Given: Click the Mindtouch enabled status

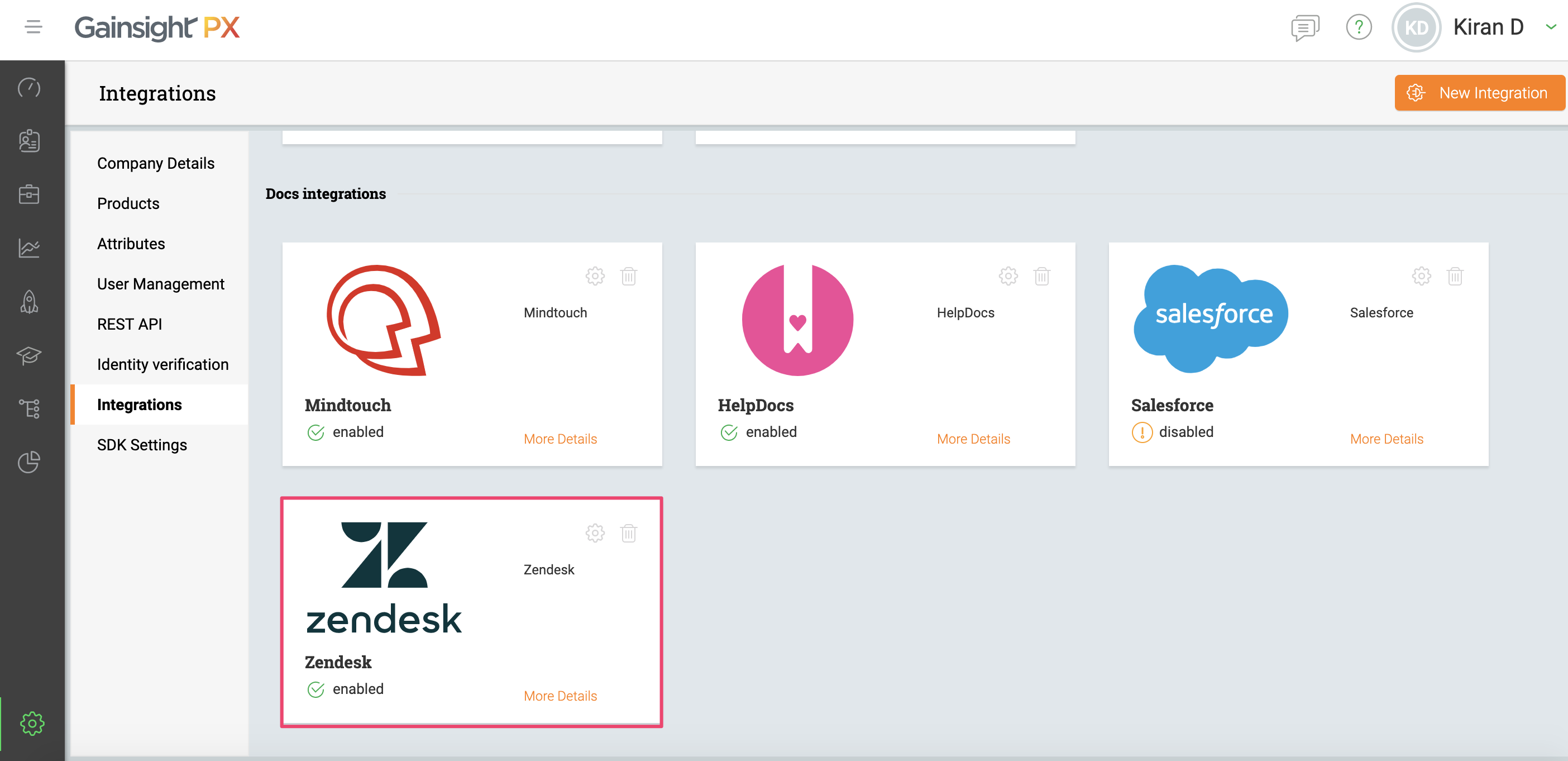Looking at the screenshot, I should (345, 432).
